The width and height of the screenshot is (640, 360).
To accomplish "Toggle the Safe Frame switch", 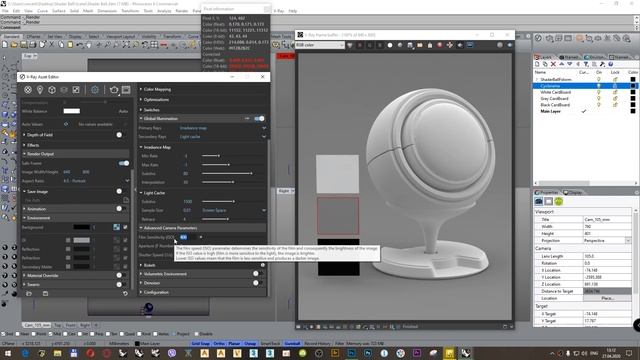I will point(124,163).
